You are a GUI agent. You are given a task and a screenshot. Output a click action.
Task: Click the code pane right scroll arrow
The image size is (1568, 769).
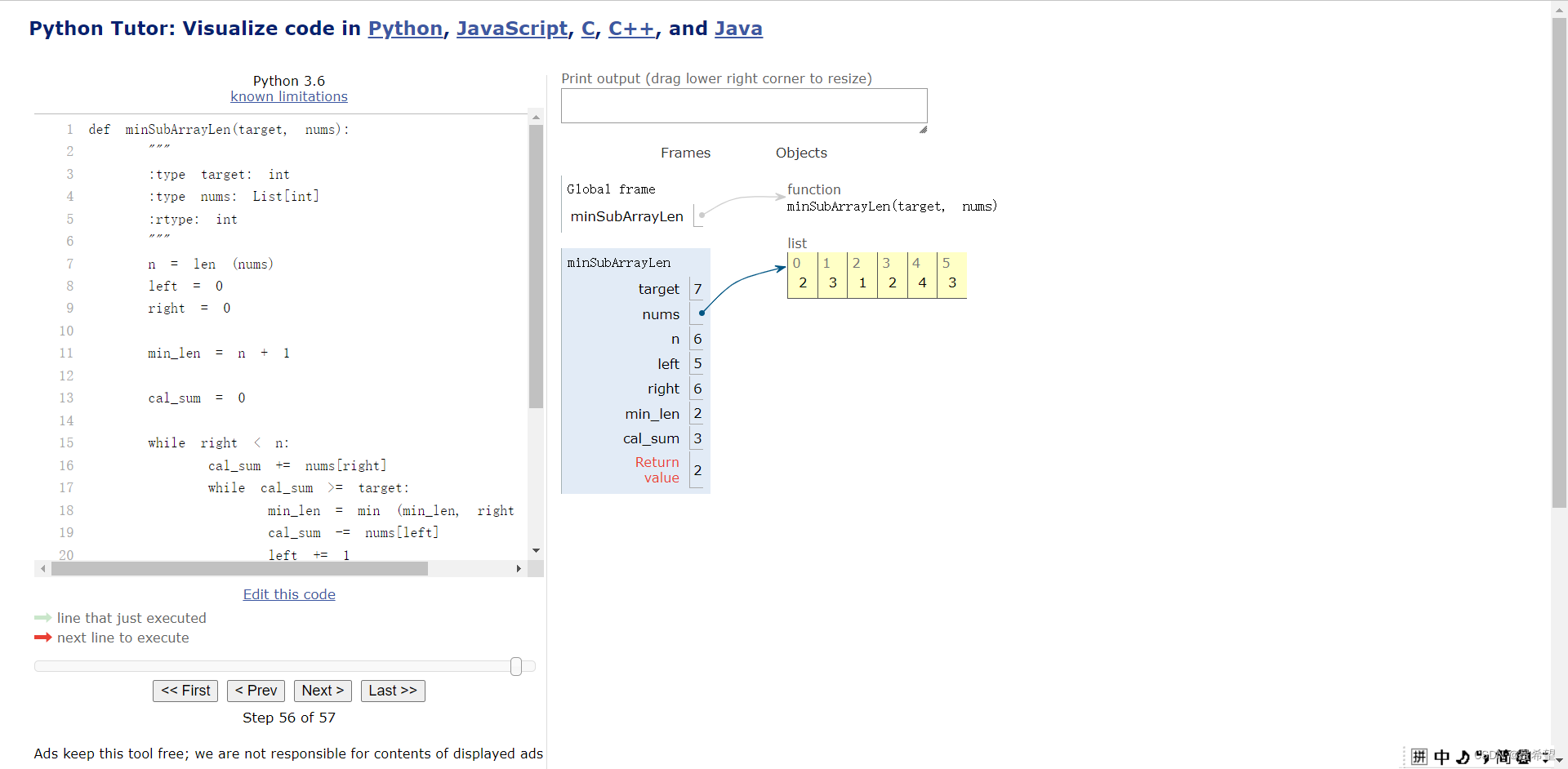click(519, 568)
